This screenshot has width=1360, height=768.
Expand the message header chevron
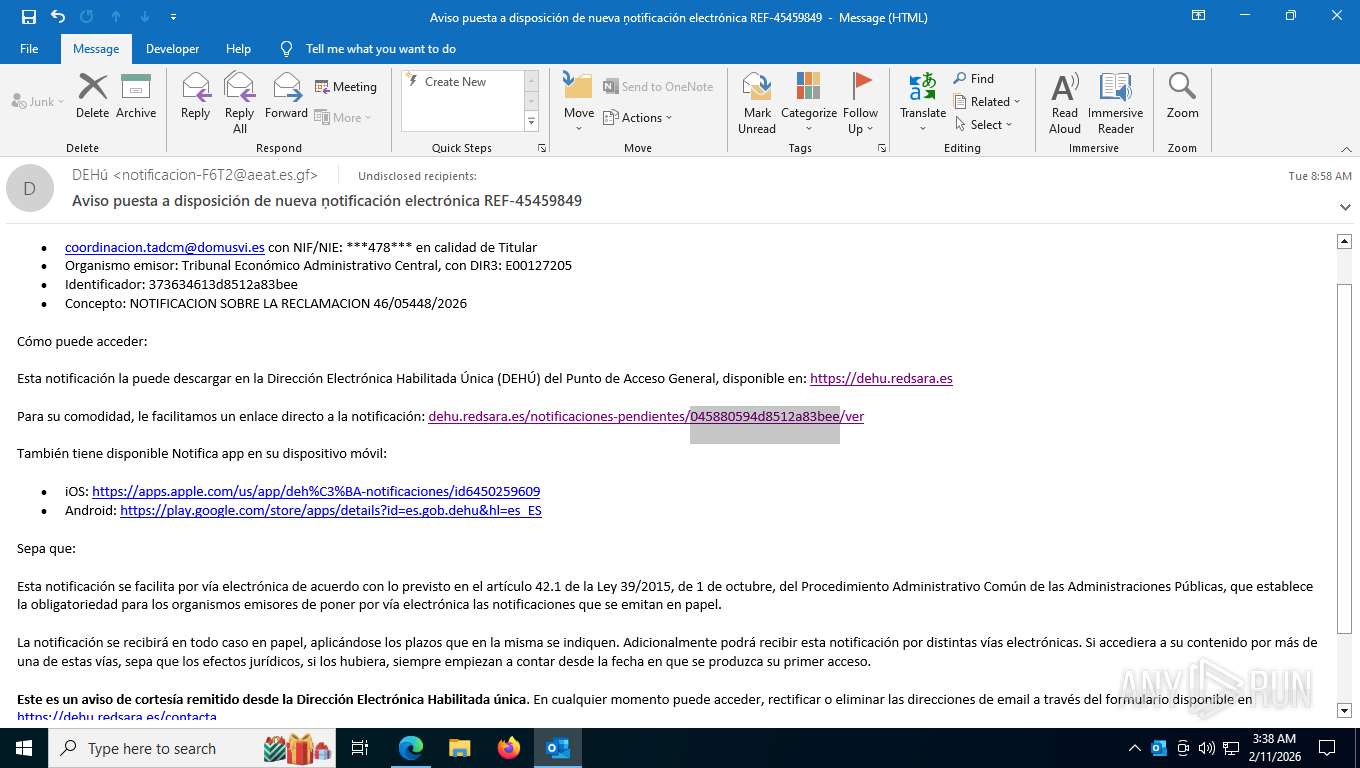click(x=1345, y=207)
